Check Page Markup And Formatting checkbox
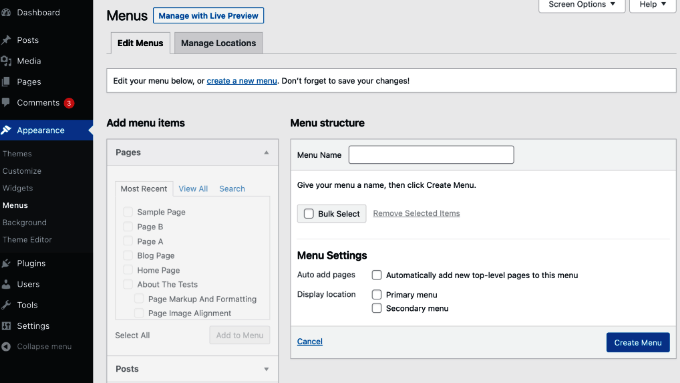The image size is (680, 383). click(139, 298)
